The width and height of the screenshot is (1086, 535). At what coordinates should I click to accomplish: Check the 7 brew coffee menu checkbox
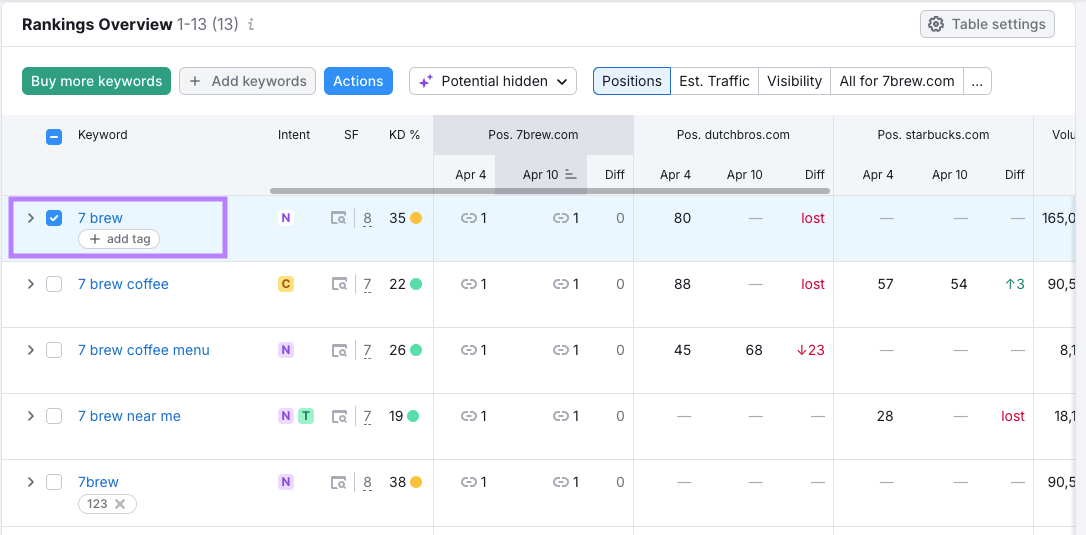click(54, 350)
